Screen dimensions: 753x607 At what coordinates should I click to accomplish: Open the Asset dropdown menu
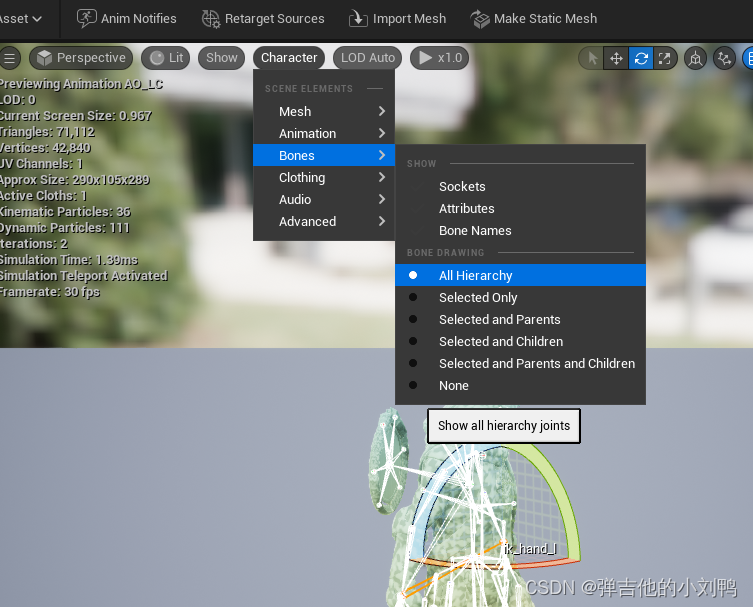pyautogui.click(x=21, y=19)
